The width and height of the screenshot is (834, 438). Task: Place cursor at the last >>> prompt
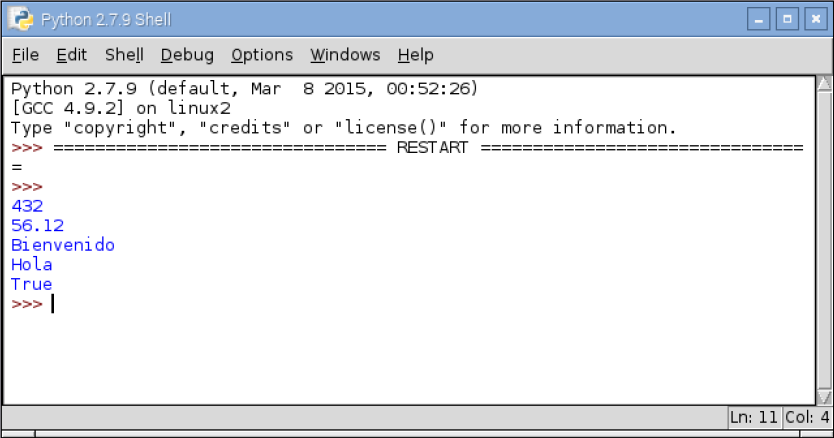[53, 304]
